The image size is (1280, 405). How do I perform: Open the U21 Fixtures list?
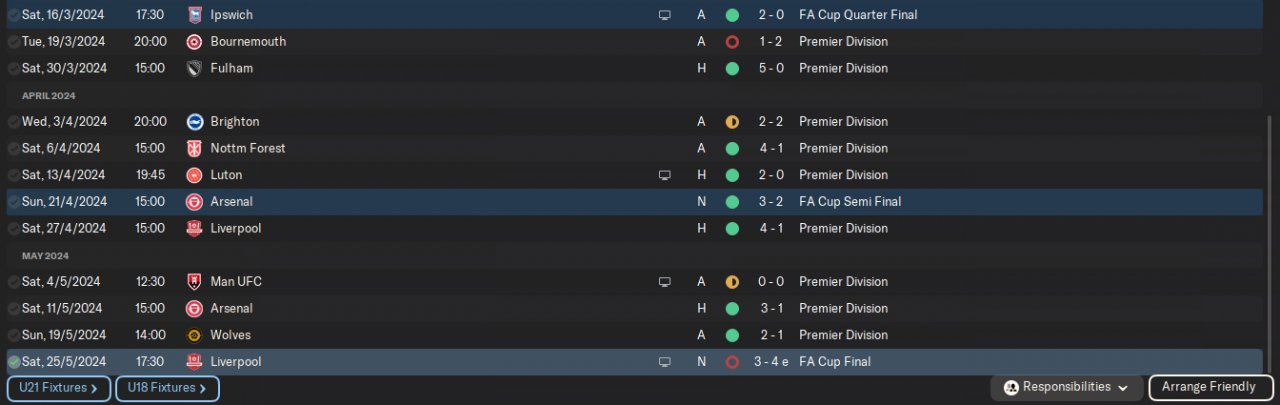(58, 388)
